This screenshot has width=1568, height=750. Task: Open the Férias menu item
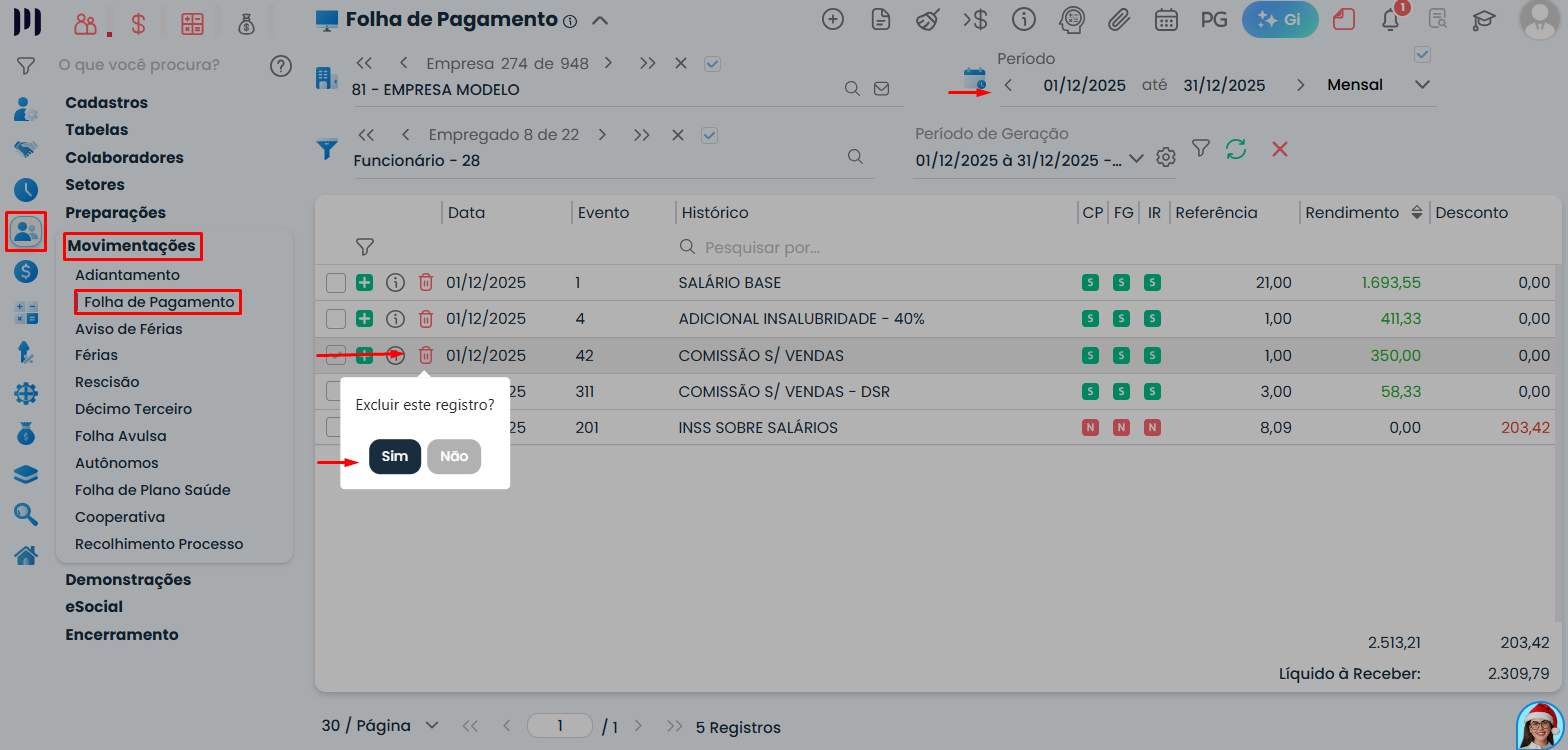coord(96,355)
